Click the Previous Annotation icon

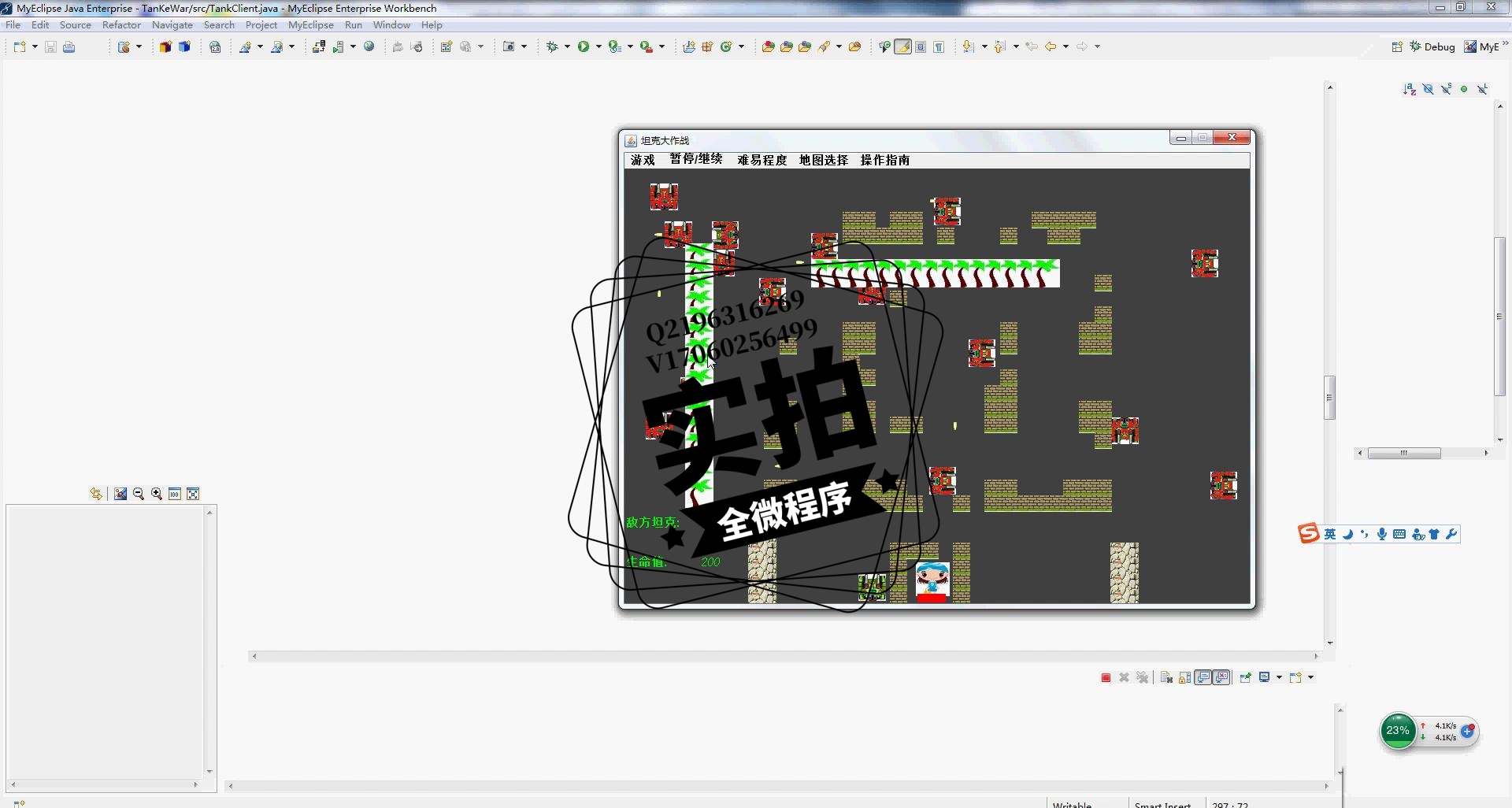1000,46
